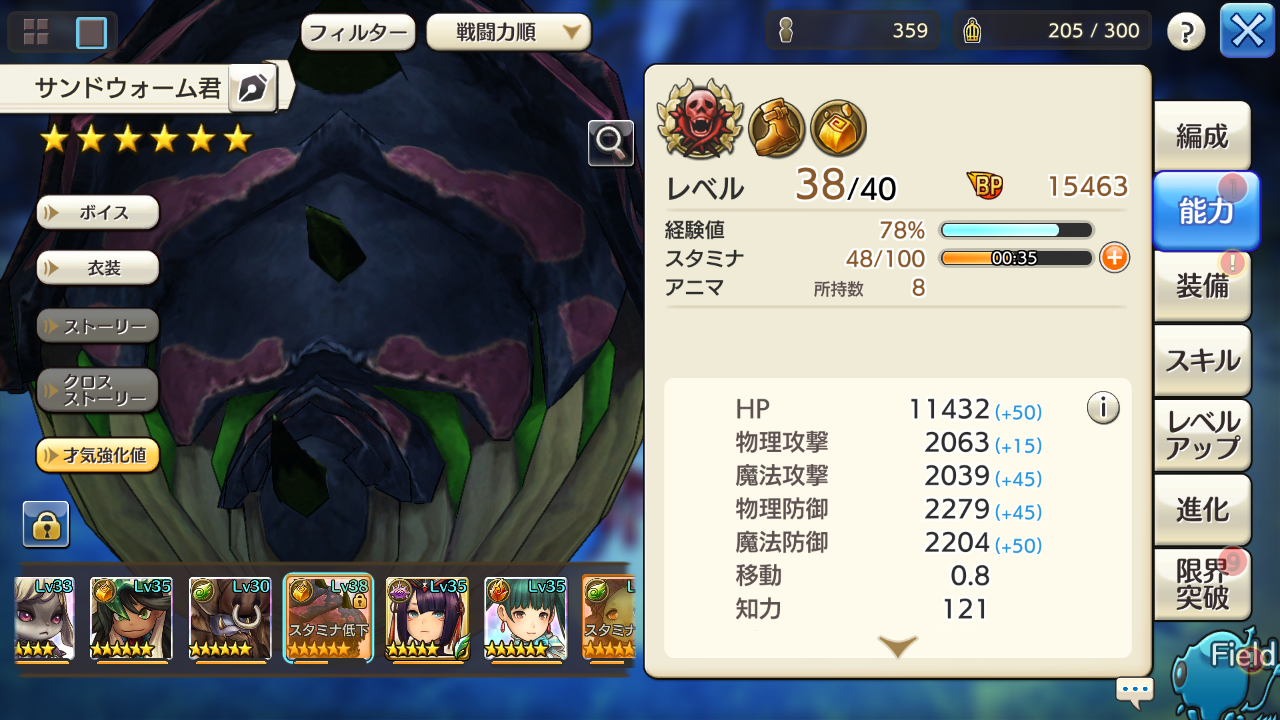Tap the golden boot trait icon
Image resolution: width=1280 pixels, height=720 pixels.
(x=776, y=128)
